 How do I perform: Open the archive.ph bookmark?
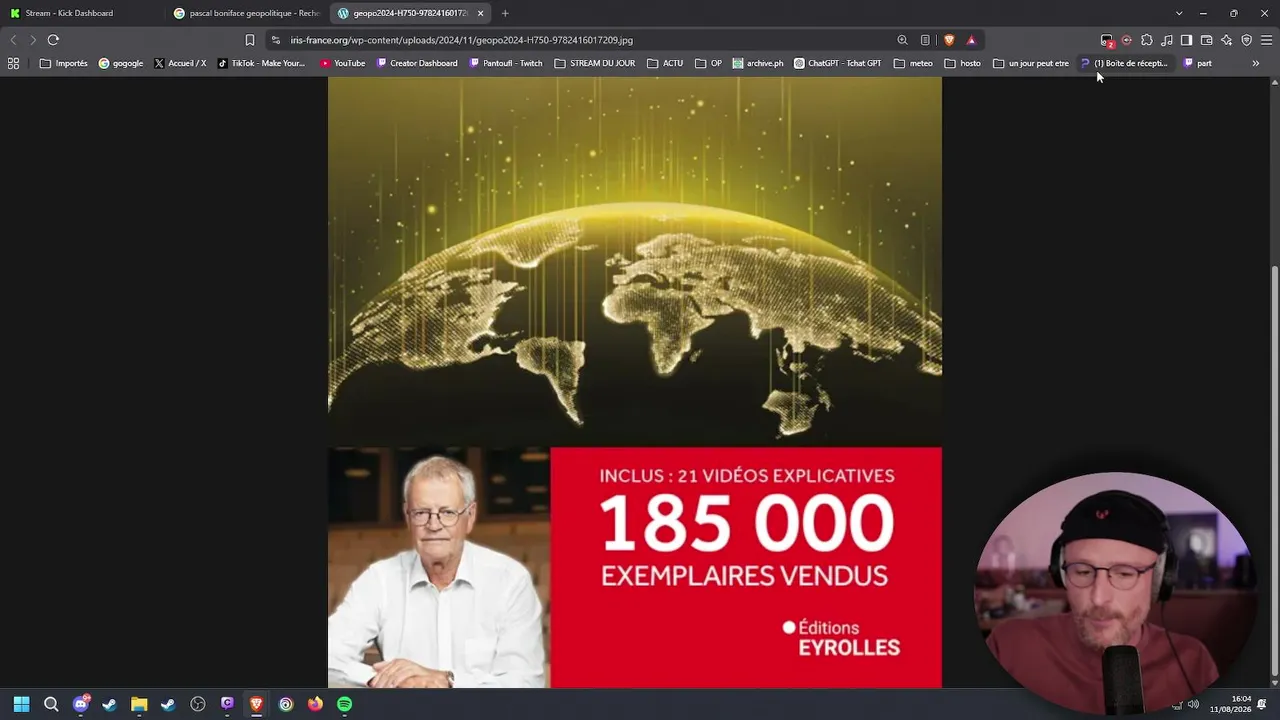click(x=758, y=63)
